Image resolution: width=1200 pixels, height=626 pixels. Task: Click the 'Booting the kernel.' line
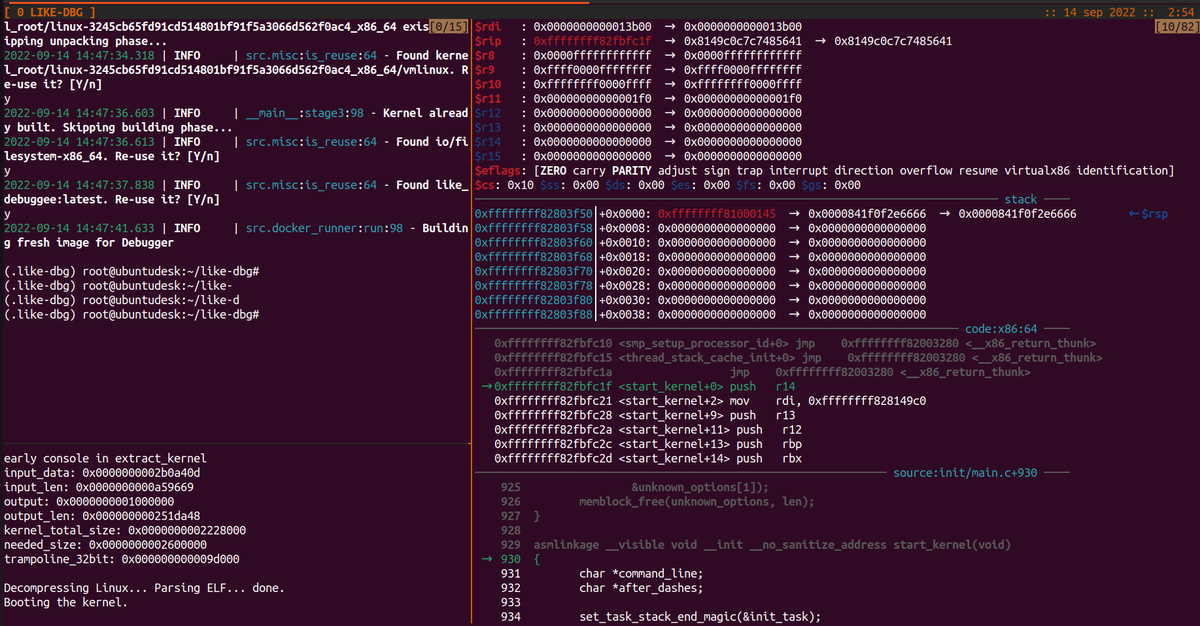(x=66, y=603)
